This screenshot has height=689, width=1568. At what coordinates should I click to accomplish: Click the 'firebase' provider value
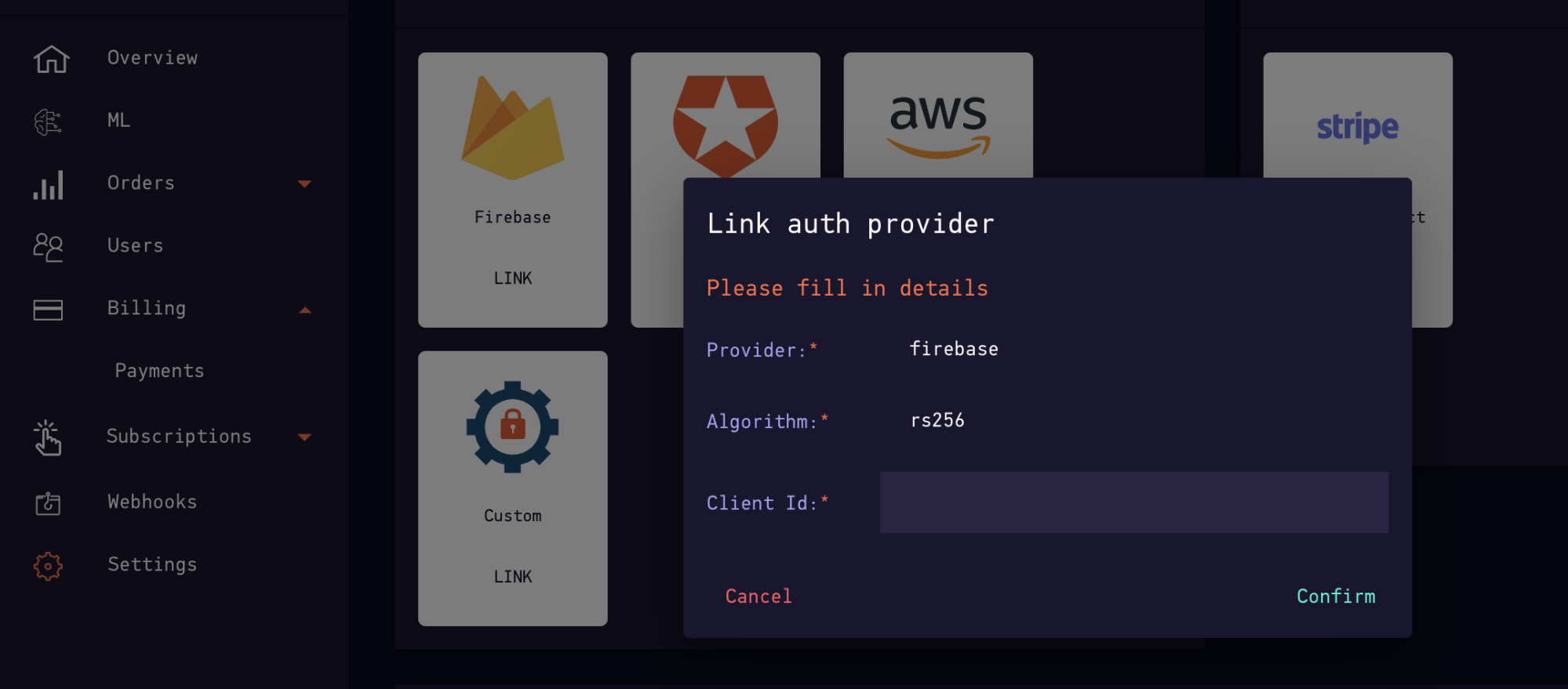click(x=954, y=349)
